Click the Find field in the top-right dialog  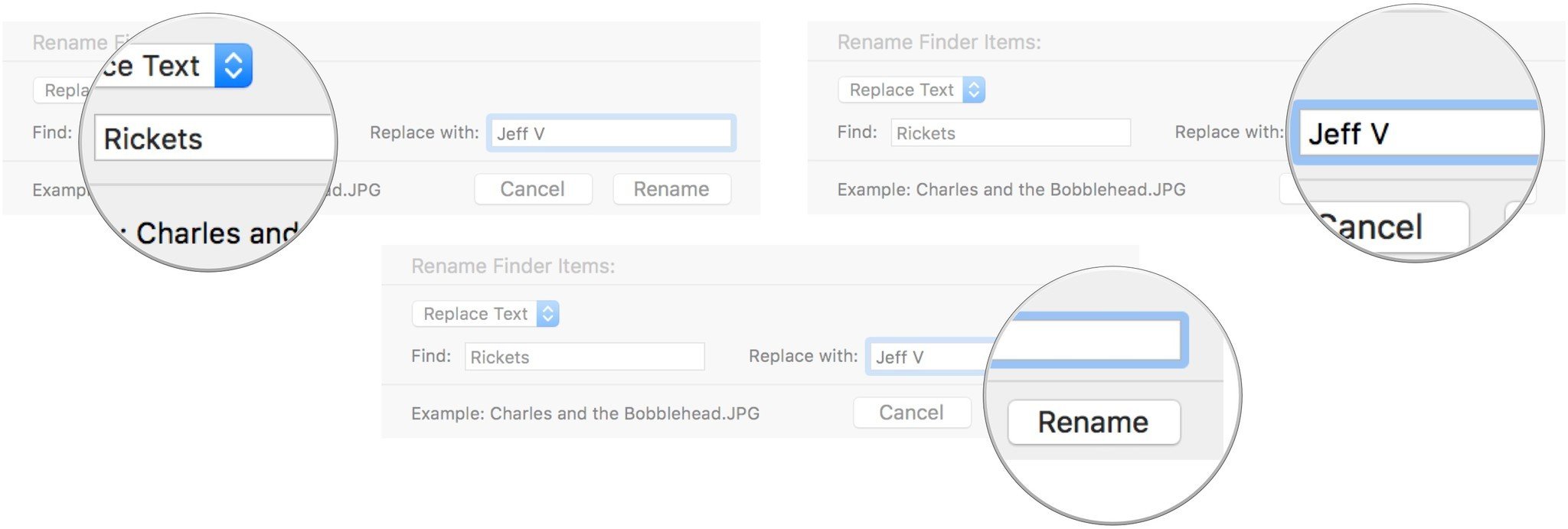1011,133
